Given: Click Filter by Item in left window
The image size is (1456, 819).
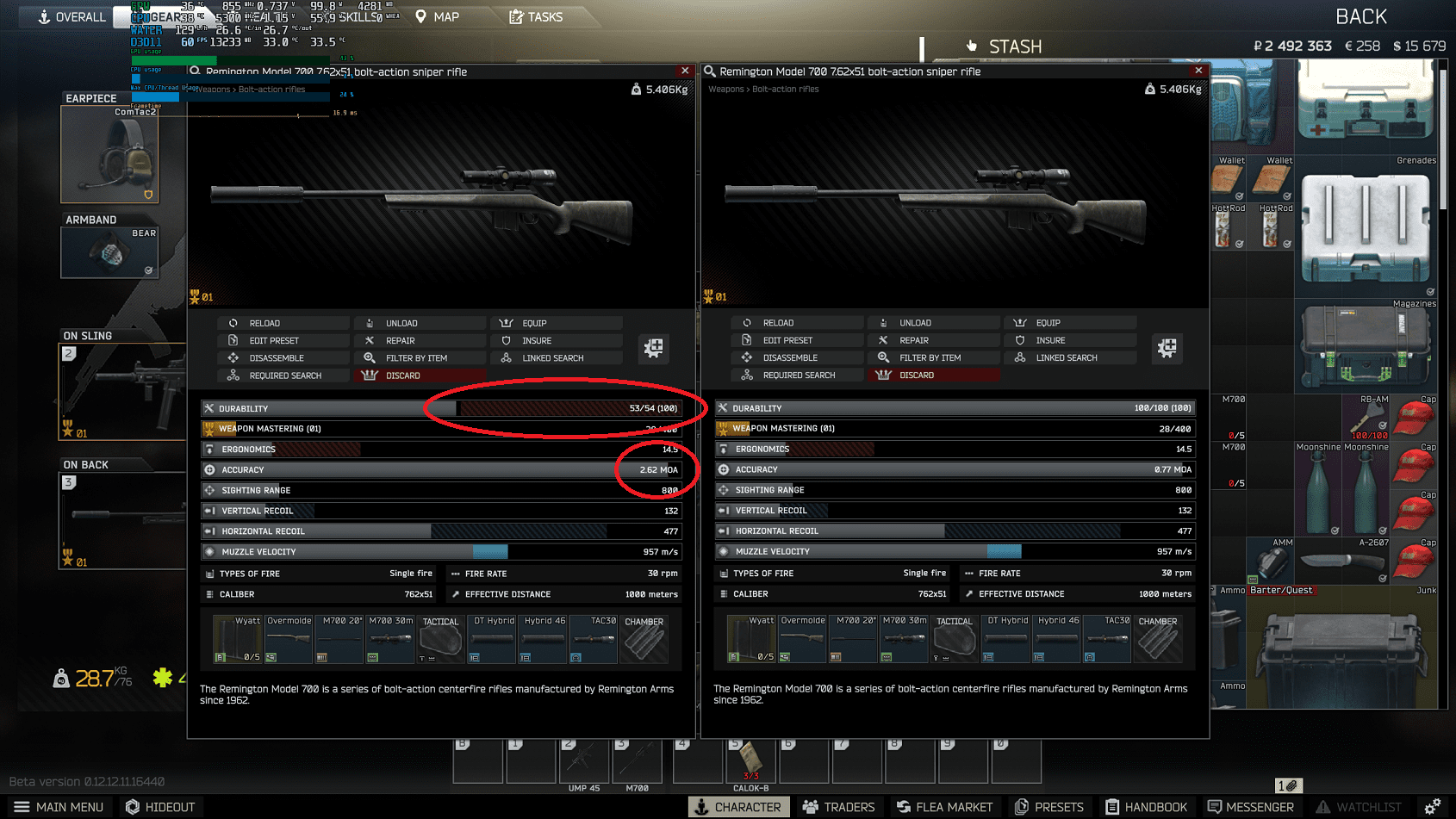Looking at the screenshot, I should 420,357.
